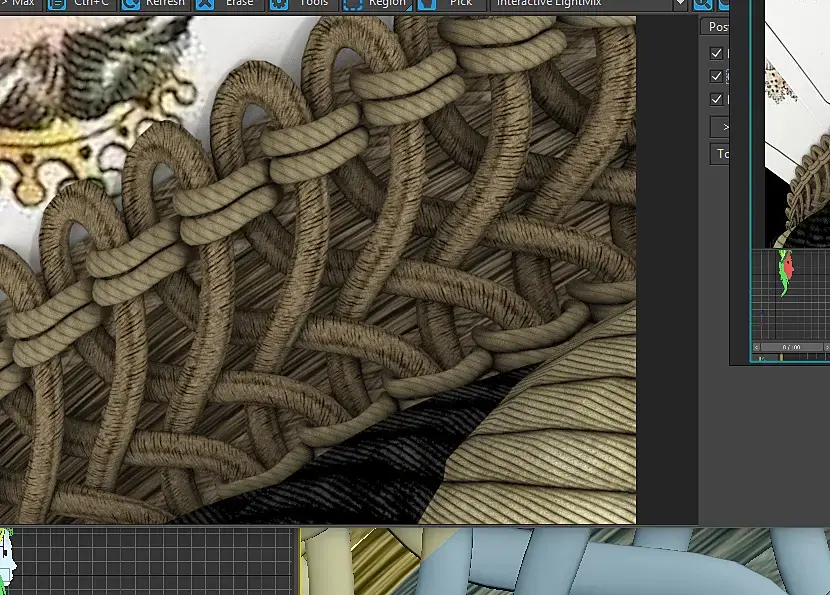Click the Refresh button in the render toolbar
Image resolution: width=830 pixels, height=595 pixels.
coord(155,4)
